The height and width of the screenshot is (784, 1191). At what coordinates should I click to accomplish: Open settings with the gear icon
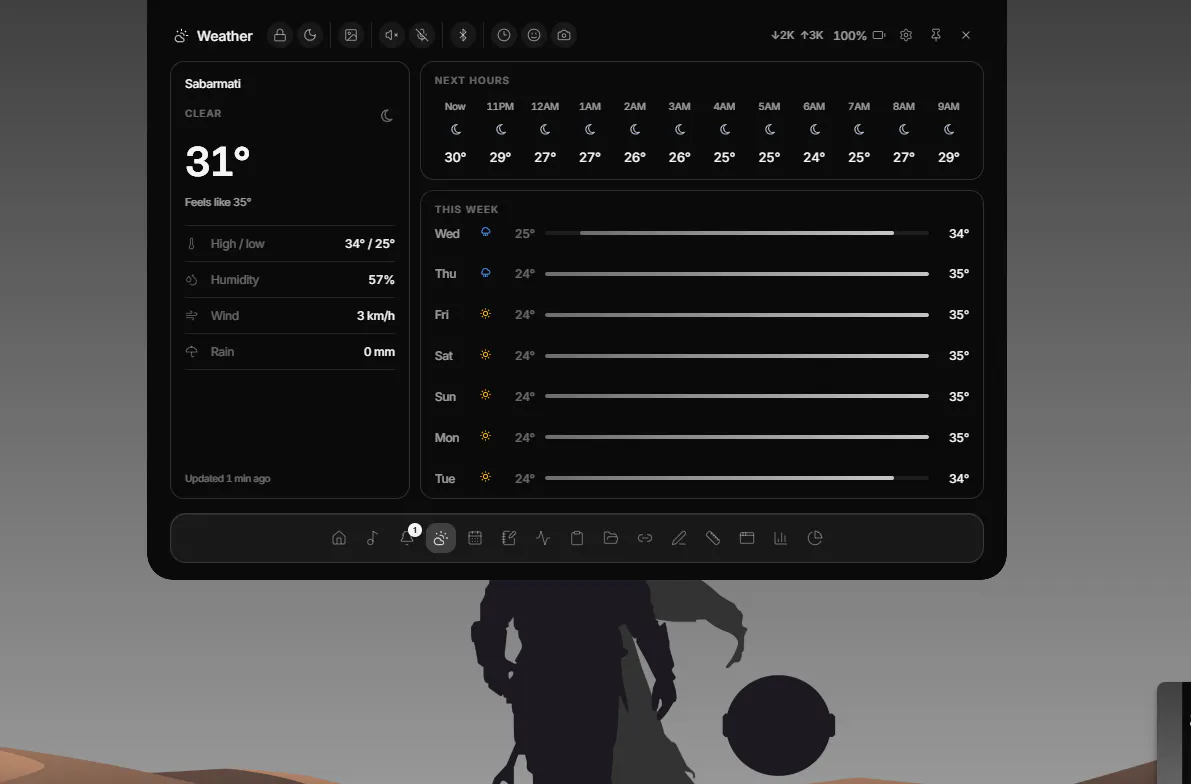pyautogui.click(x=905, y=35)
